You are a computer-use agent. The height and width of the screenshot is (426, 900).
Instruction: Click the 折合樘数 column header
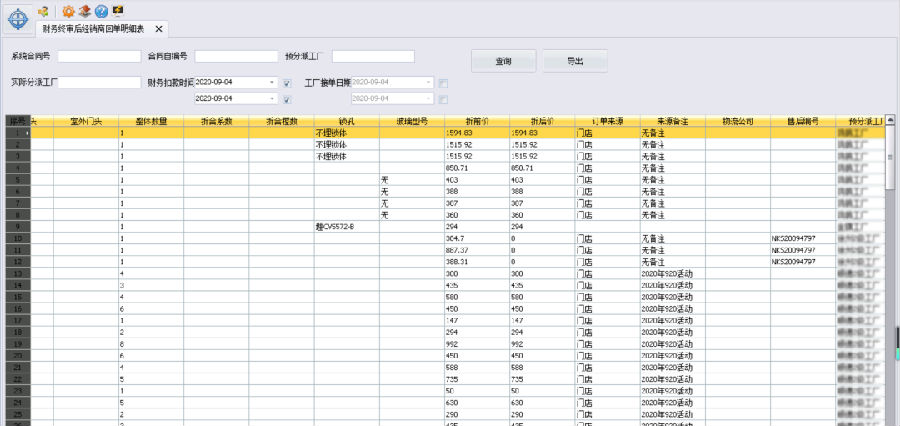point(281,121)
